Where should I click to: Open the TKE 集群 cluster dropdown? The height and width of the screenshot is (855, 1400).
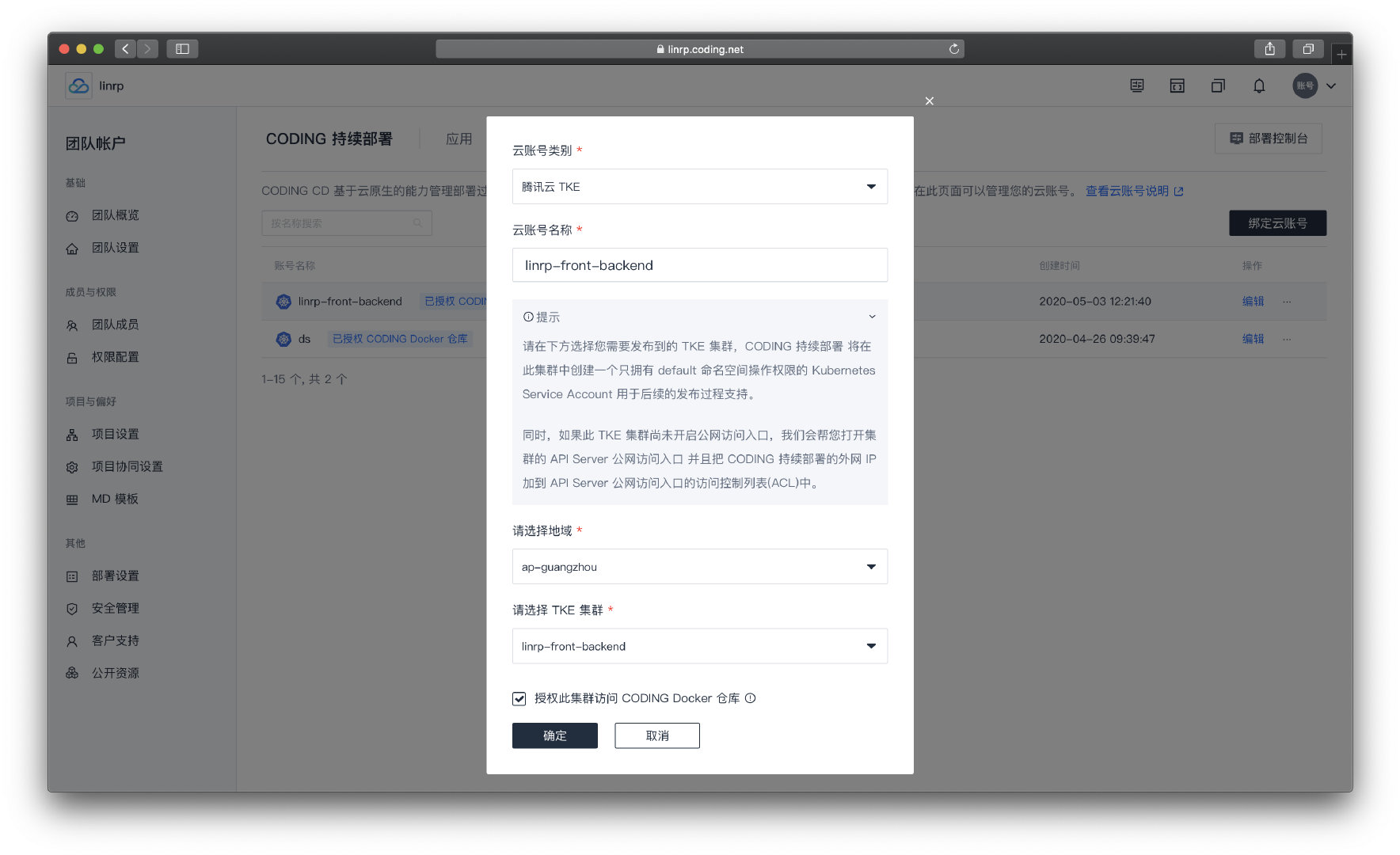pyautogui.click(x=699, y=646)
